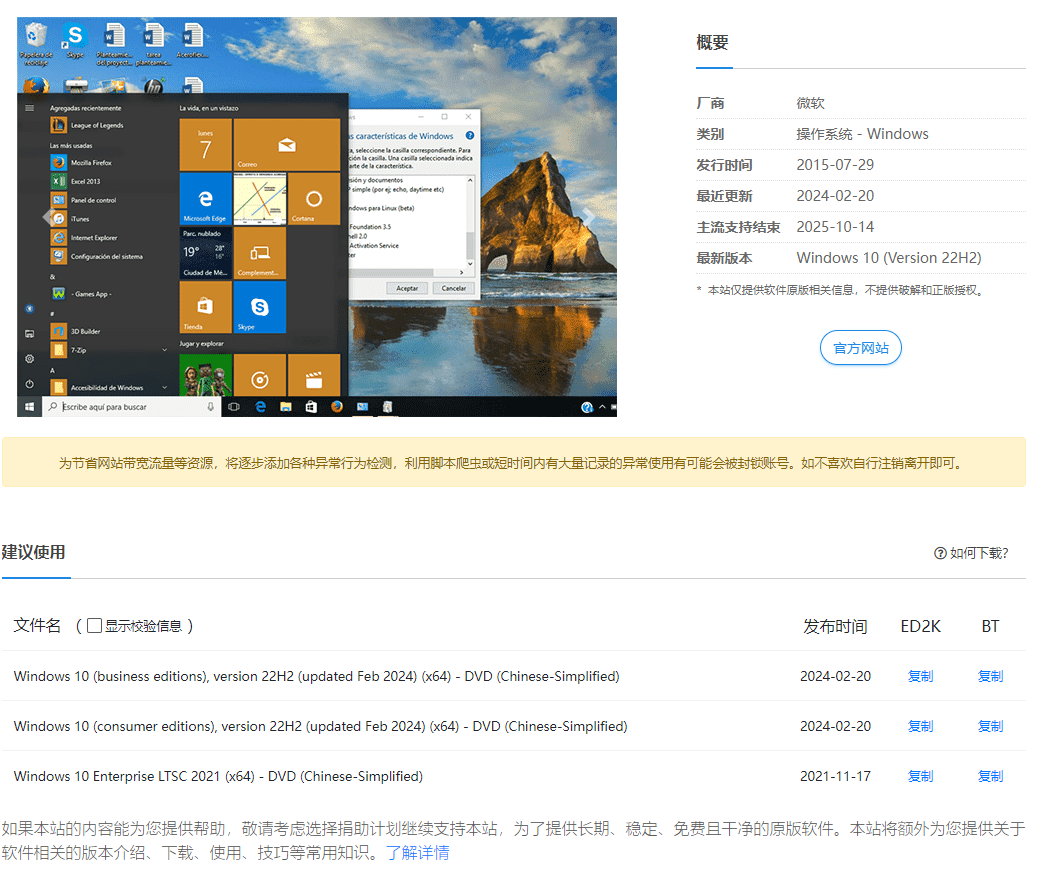Copy BT link for consumer editions row

pyautogui.click(x=991, y=726)
